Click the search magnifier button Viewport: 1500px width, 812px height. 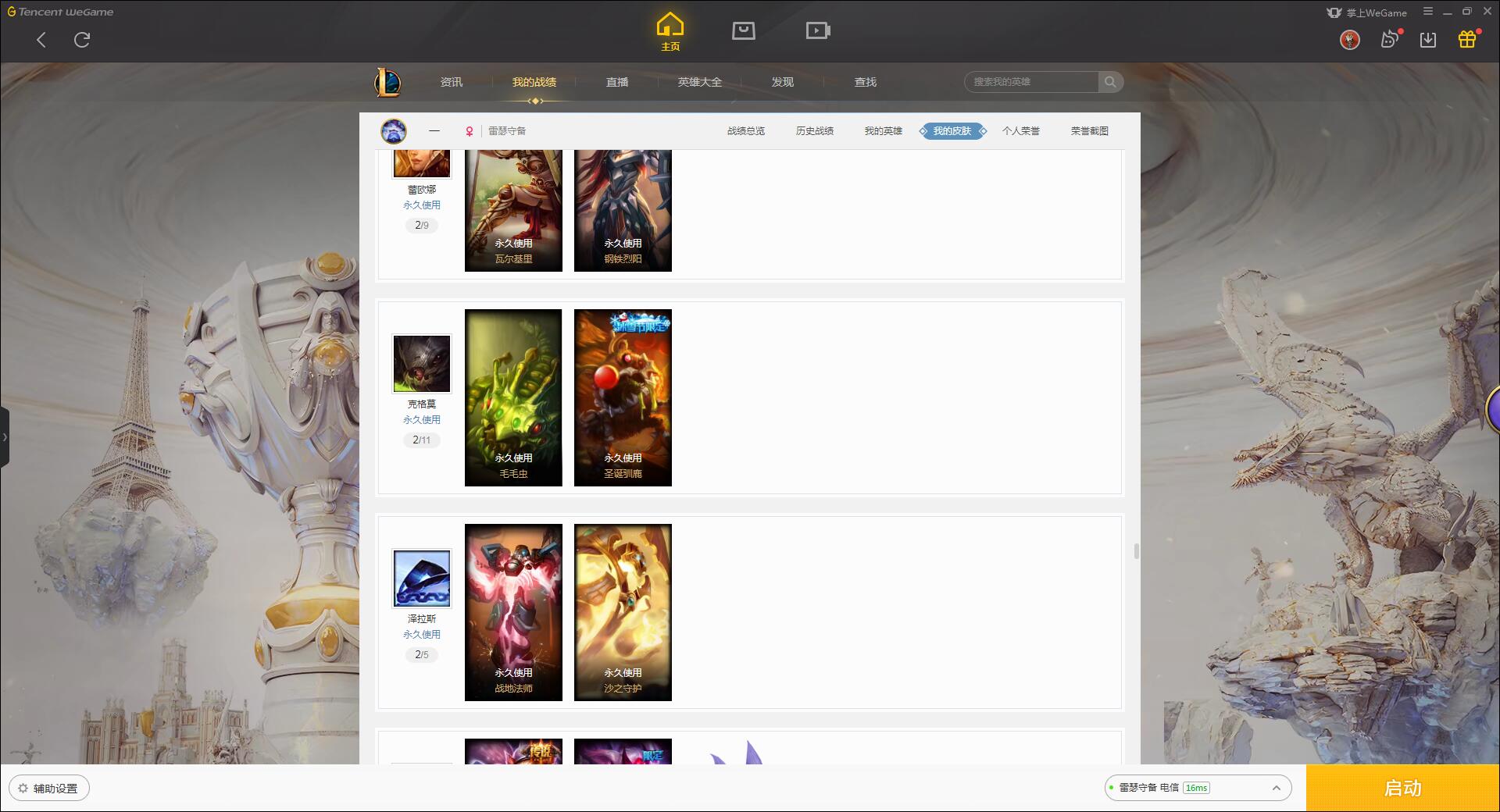pyautogui.click(x=1110, y=82)
